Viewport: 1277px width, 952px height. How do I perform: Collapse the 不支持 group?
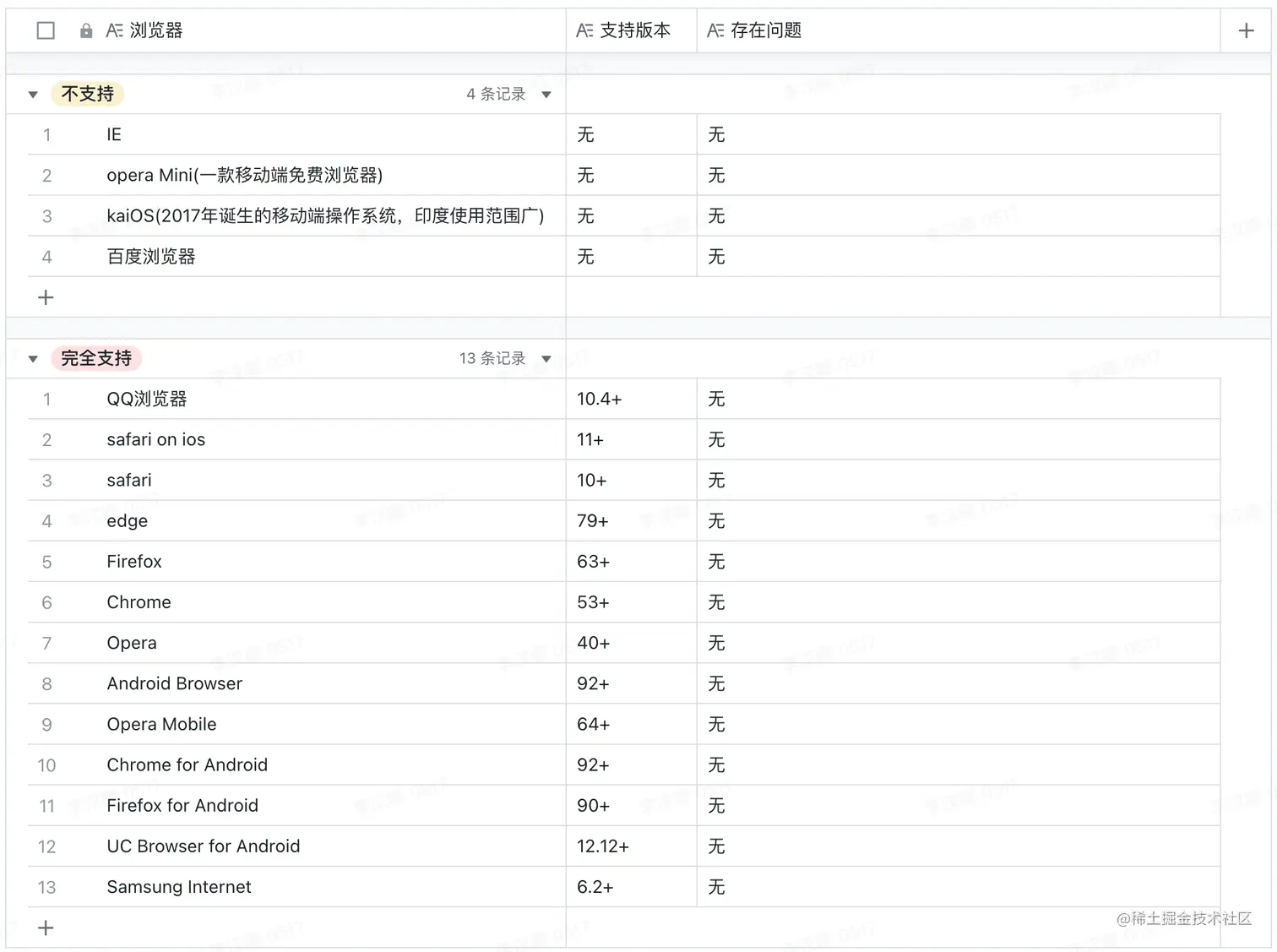click(x=33, y=95)
